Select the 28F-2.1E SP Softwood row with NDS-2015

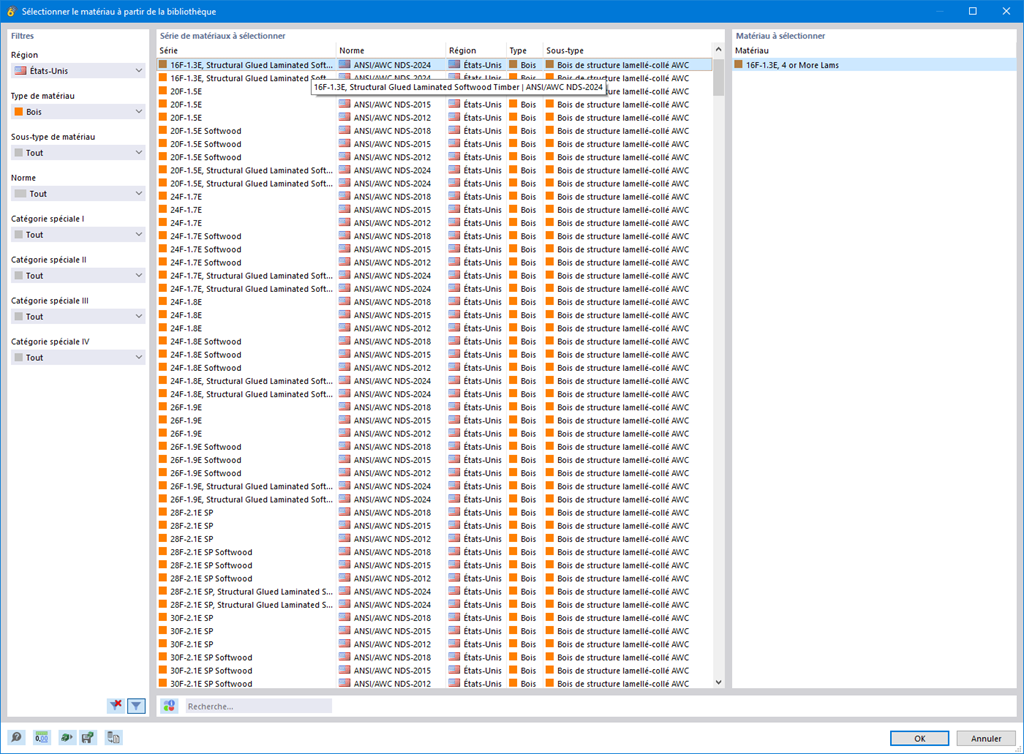click(434, 565)
